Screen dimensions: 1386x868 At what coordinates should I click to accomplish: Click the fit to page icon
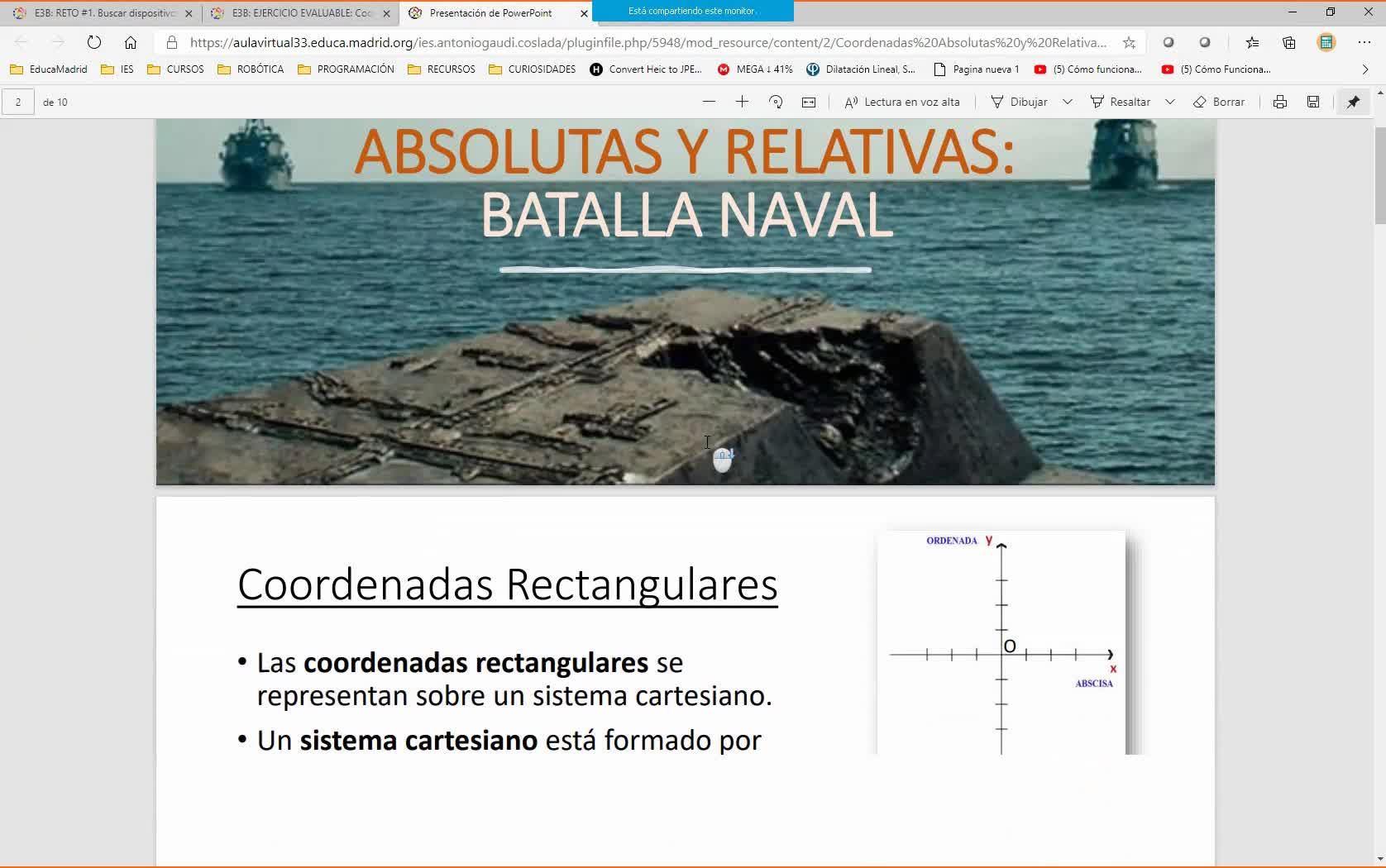(x=809, y=102)
